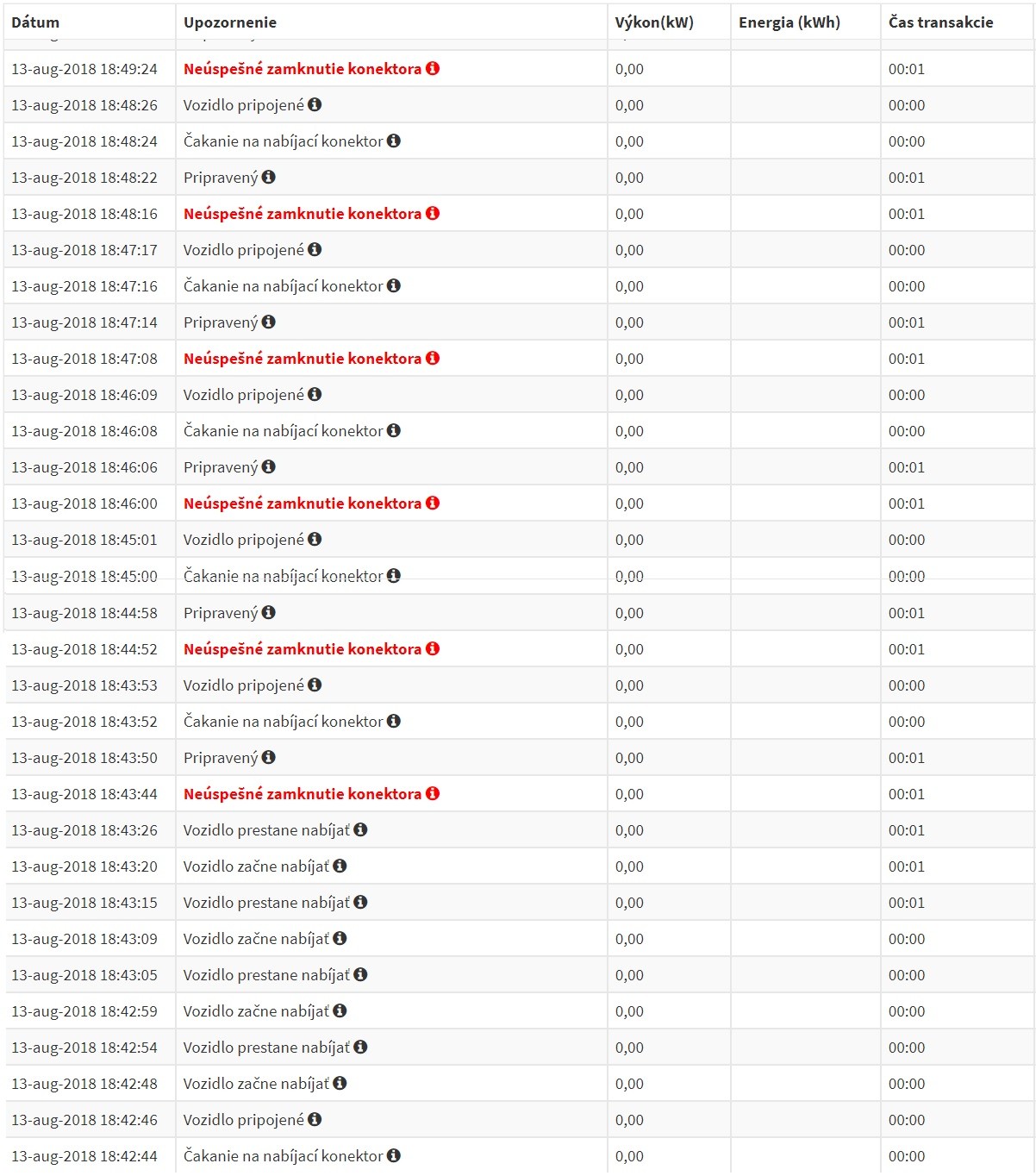Select the 13-aug-2018 18:45:01 date cell

tap(84, 540)
